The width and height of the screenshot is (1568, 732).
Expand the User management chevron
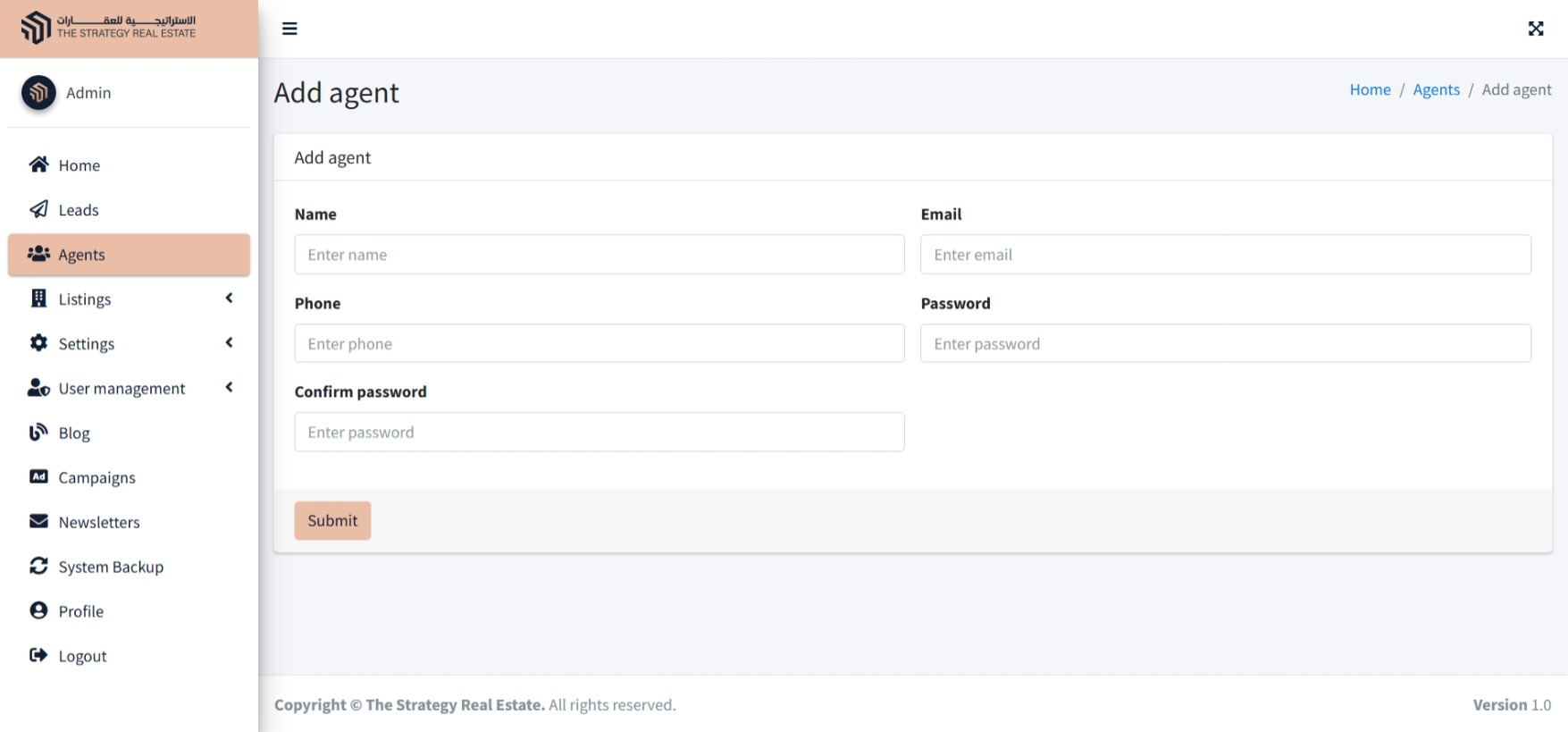230,388
